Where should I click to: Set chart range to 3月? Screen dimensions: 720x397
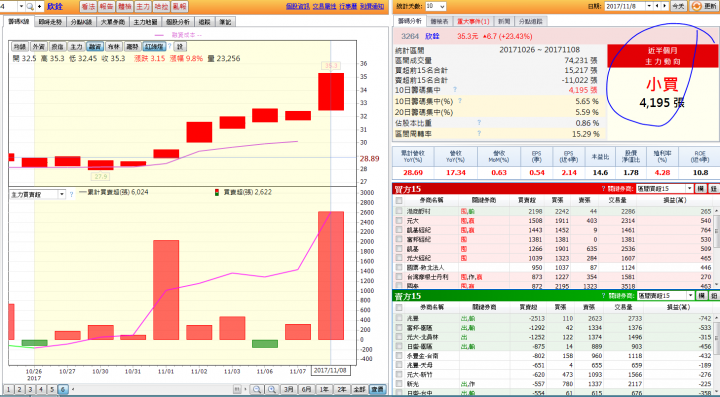(x=288, y=390)
